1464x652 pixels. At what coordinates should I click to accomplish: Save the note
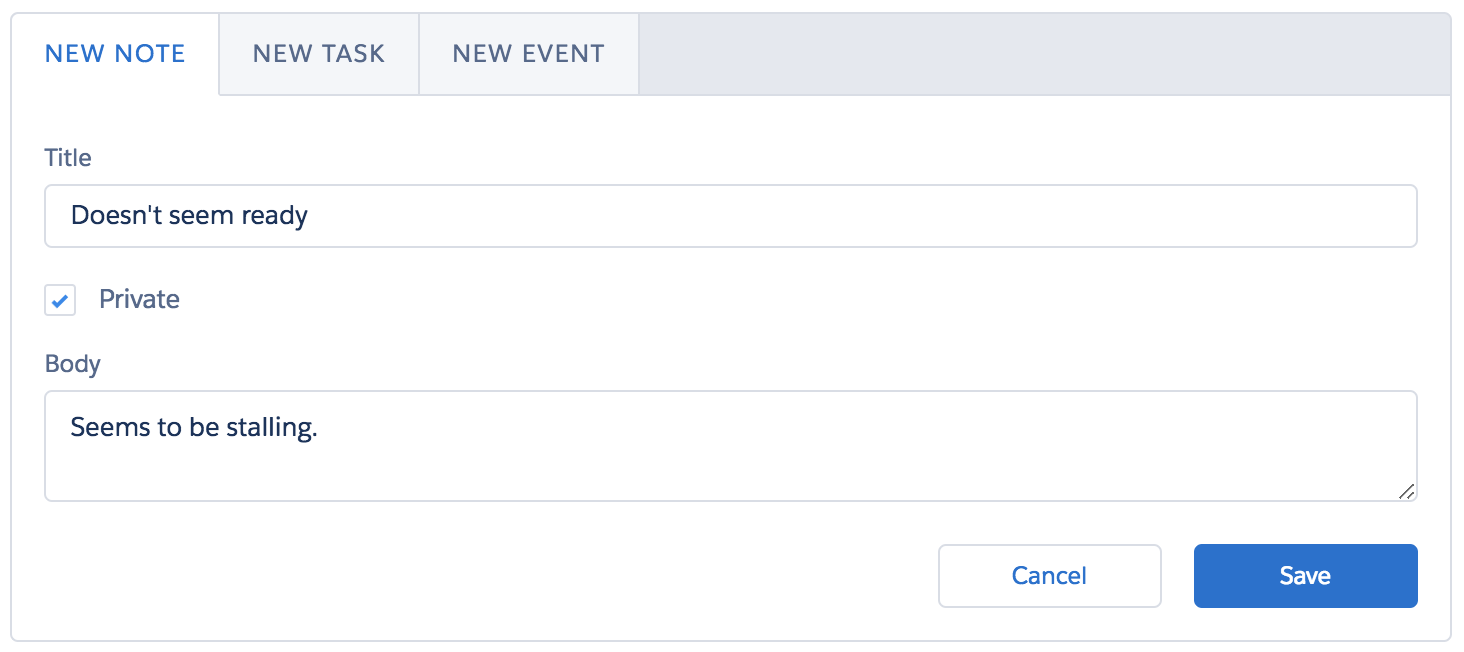(x=1305, y=576)
